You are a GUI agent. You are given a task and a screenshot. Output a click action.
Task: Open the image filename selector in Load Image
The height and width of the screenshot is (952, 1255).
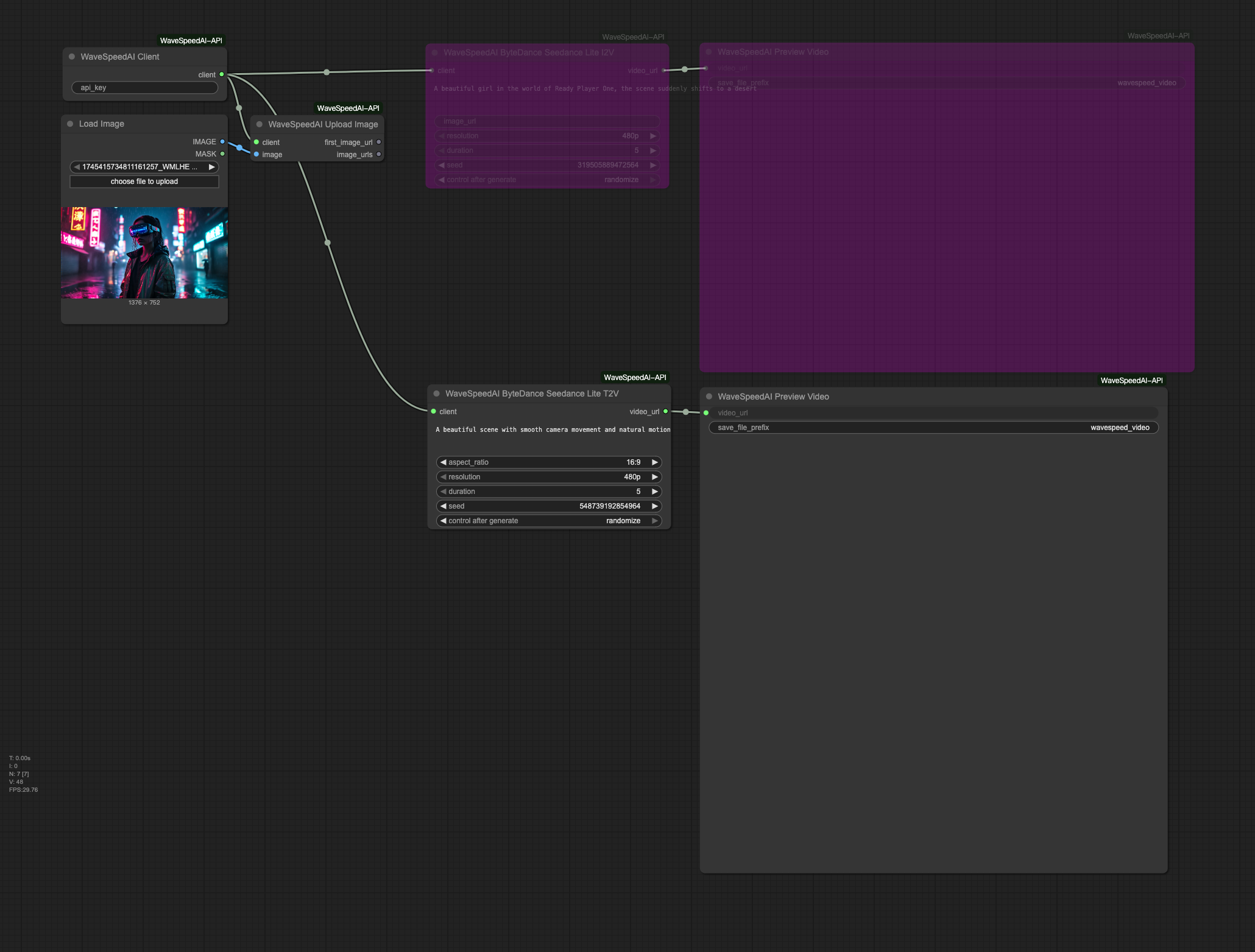[144, 166]
